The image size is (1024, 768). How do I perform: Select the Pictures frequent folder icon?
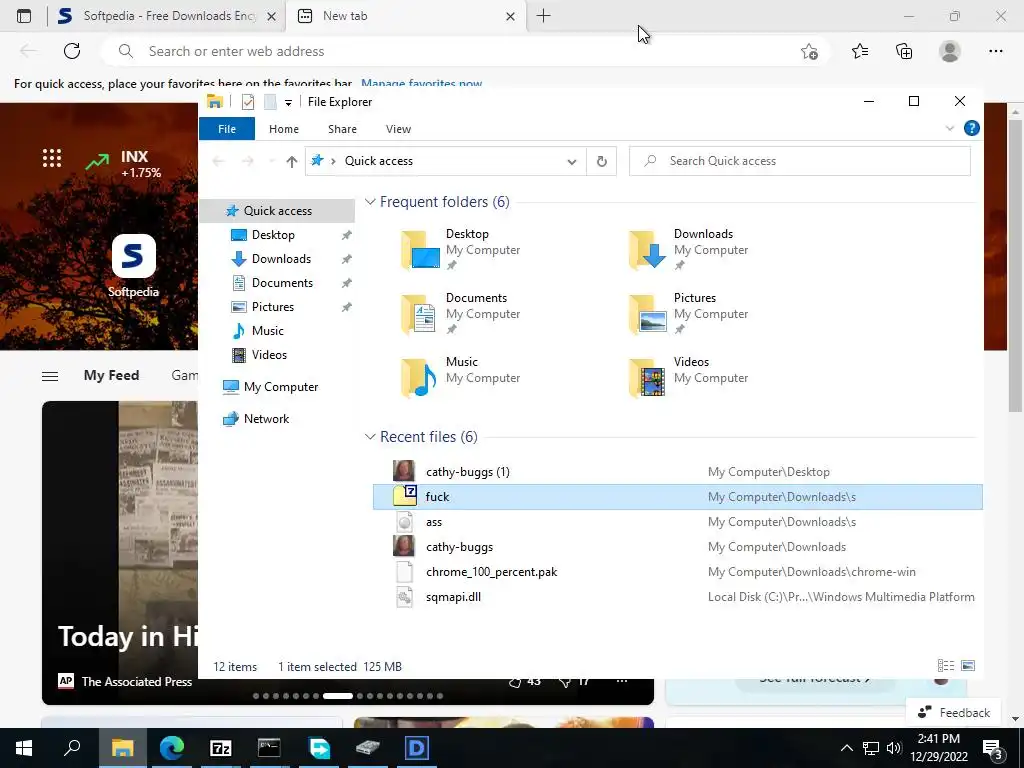coord(647,313)
